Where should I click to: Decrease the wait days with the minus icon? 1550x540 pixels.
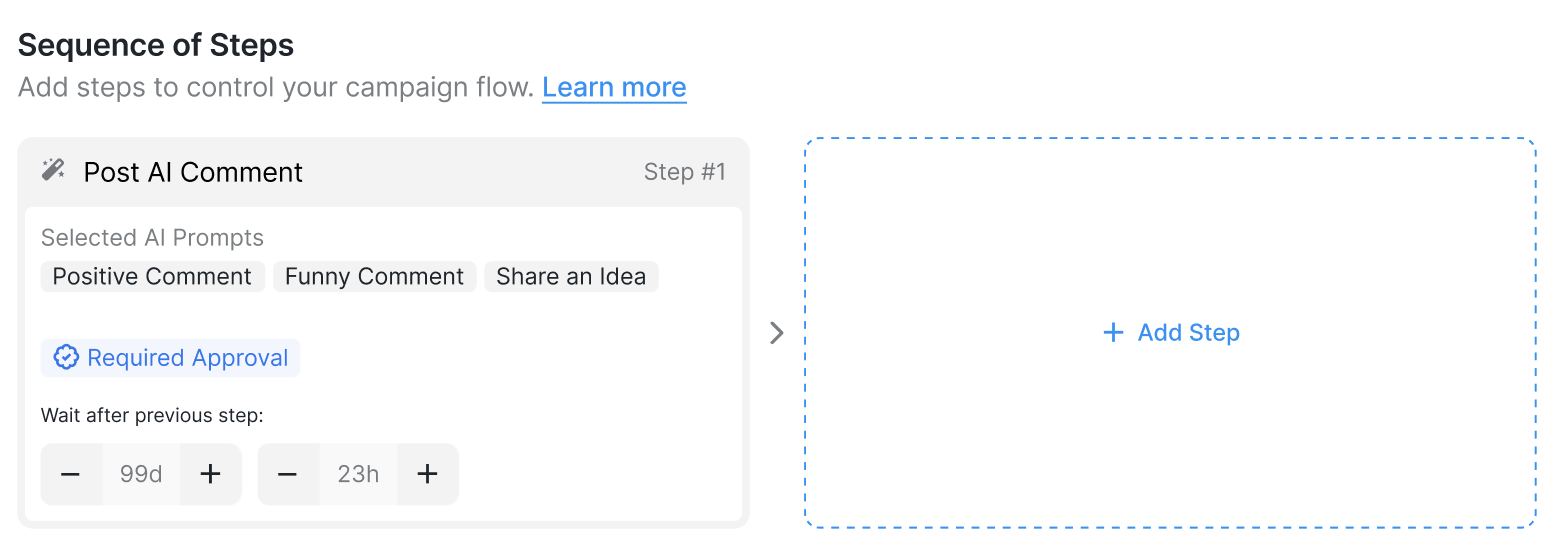coord(70,474)
